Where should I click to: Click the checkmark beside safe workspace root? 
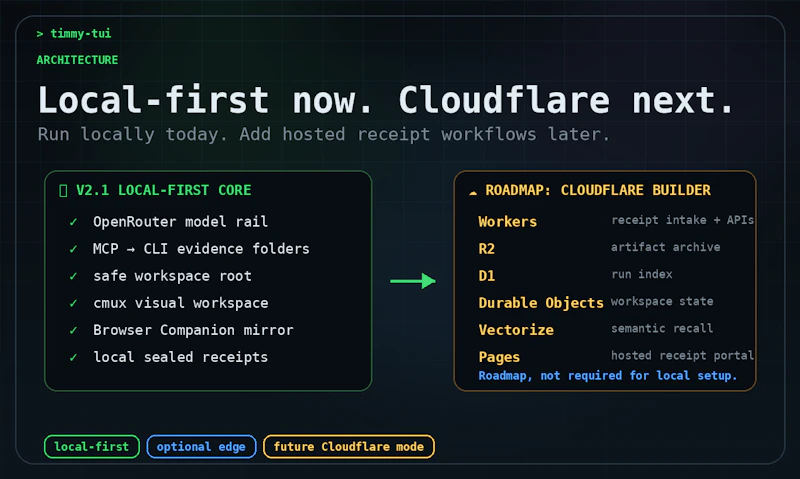(73, 276)
